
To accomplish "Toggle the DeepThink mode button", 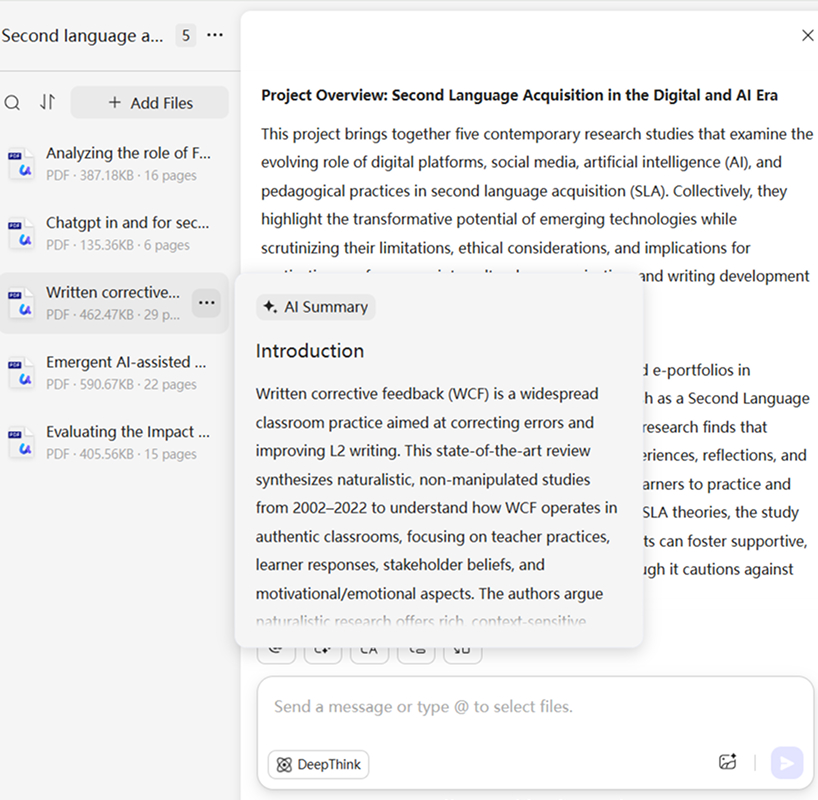I will click(318, 764).
